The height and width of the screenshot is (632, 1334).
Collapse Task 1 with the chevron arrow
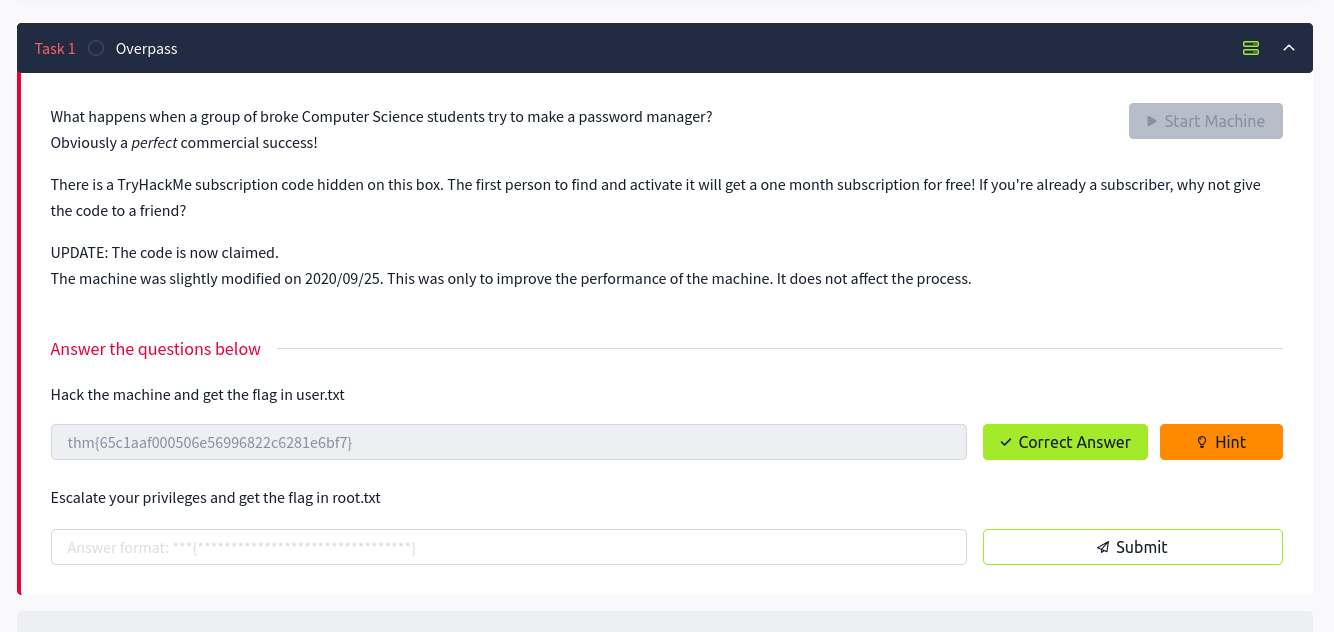(x=1289, y=48)
